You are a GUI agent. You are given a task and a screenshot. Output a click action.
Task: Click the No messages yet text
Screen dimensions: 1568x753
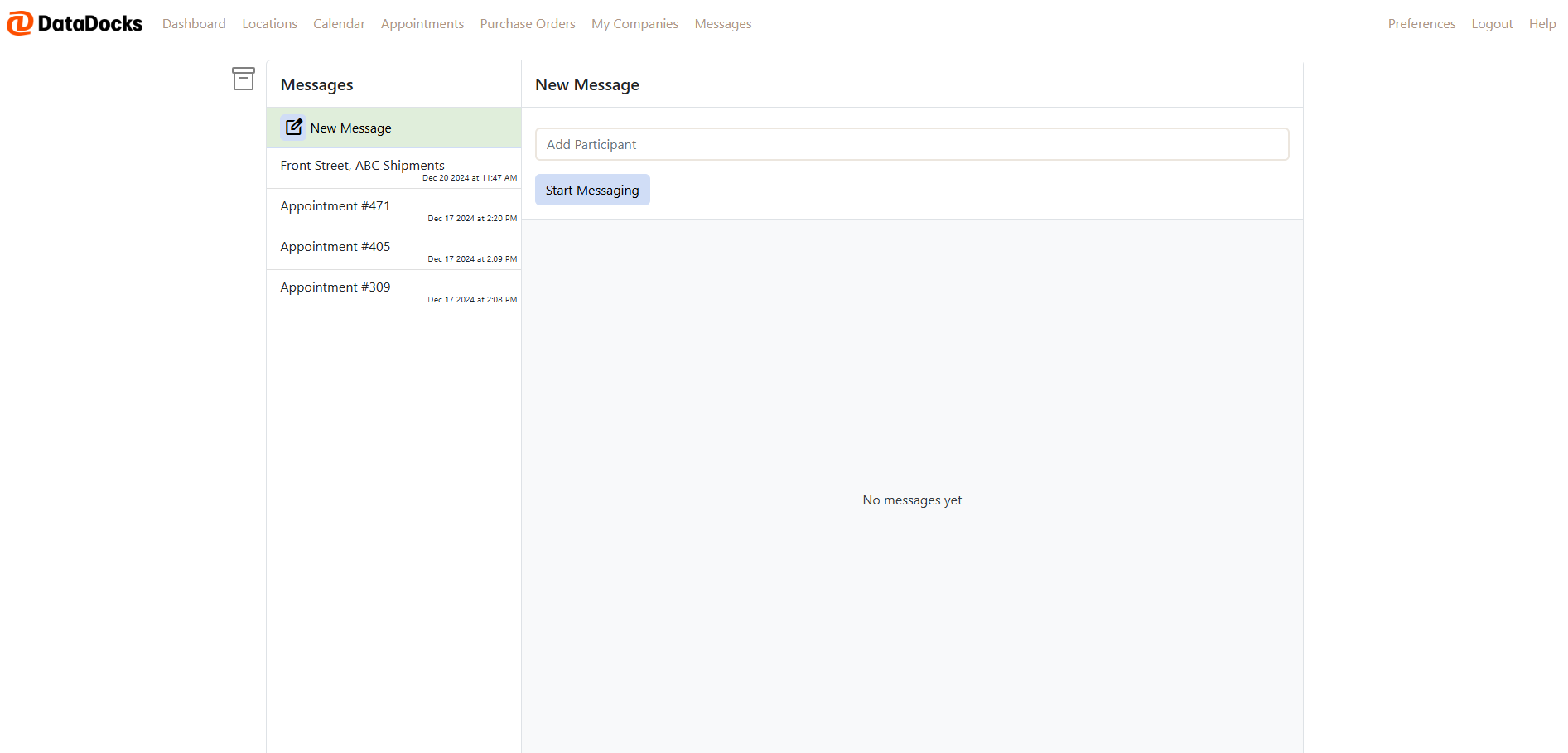point(912,500)
